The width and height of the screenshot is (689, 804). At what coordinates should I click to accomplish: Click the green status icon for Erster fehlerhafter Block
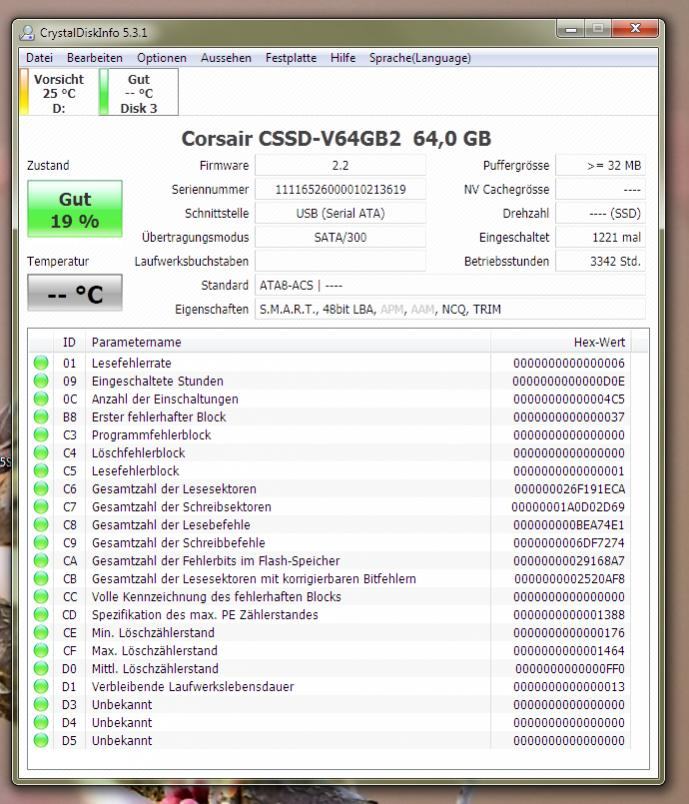(41, 417)
